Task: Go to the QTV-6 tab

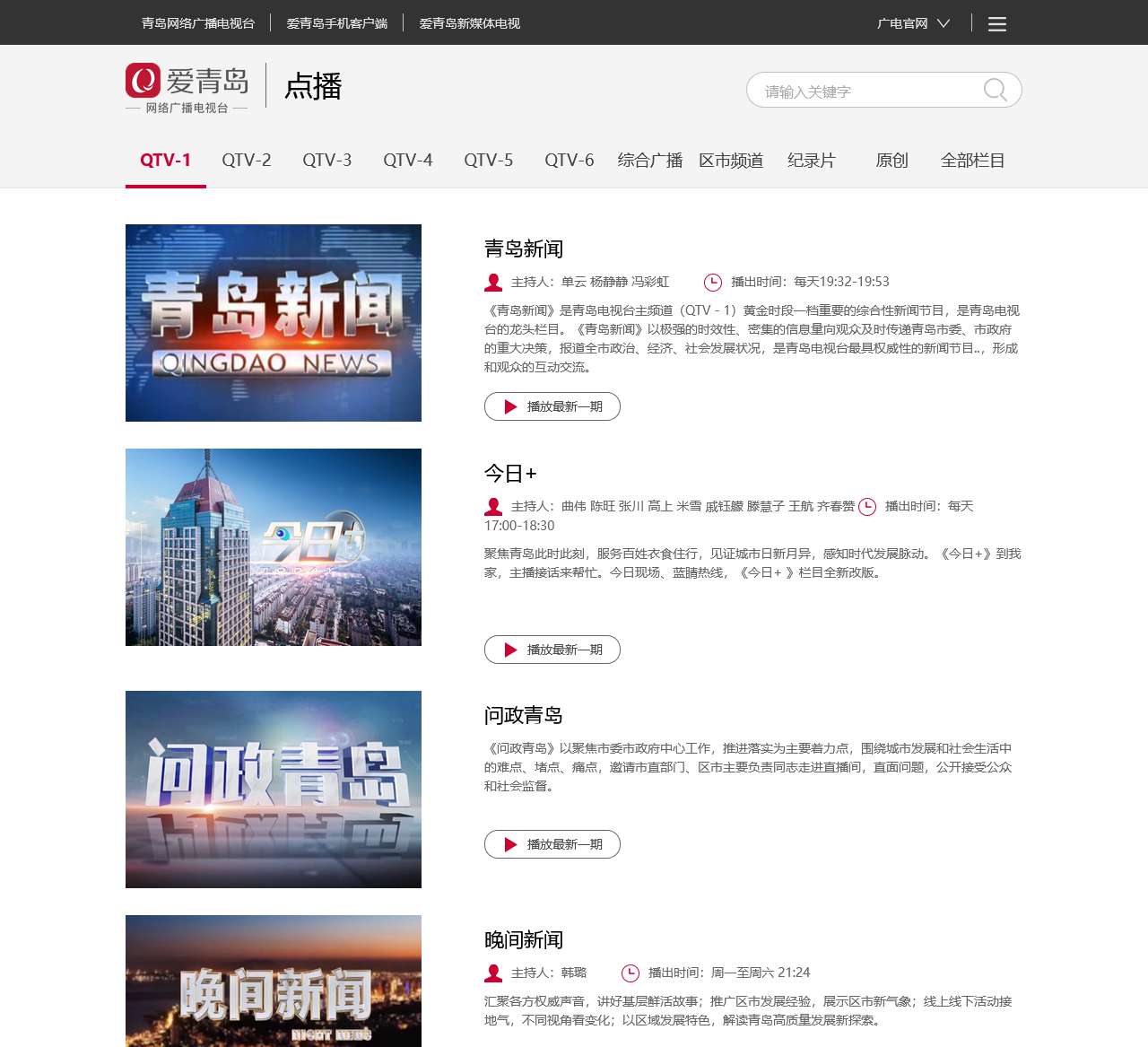Action: 570,161
